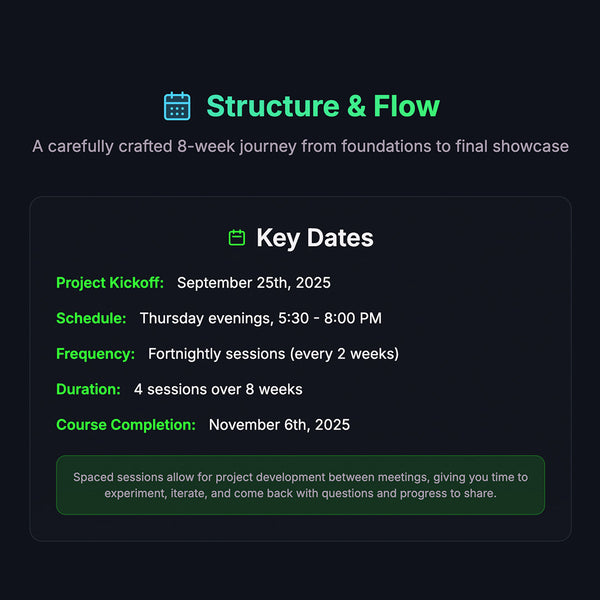Click the Duration label
The image size is (600, 600).
click(88, 389)
